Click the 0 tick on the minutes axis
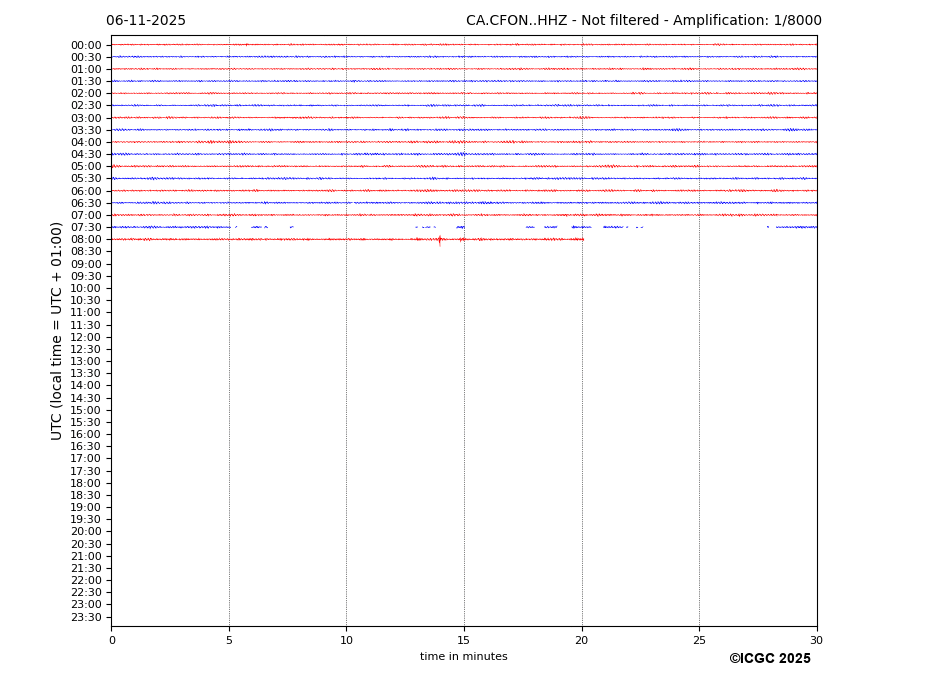This screenshot has width=927, height=696. coord(112,640)
